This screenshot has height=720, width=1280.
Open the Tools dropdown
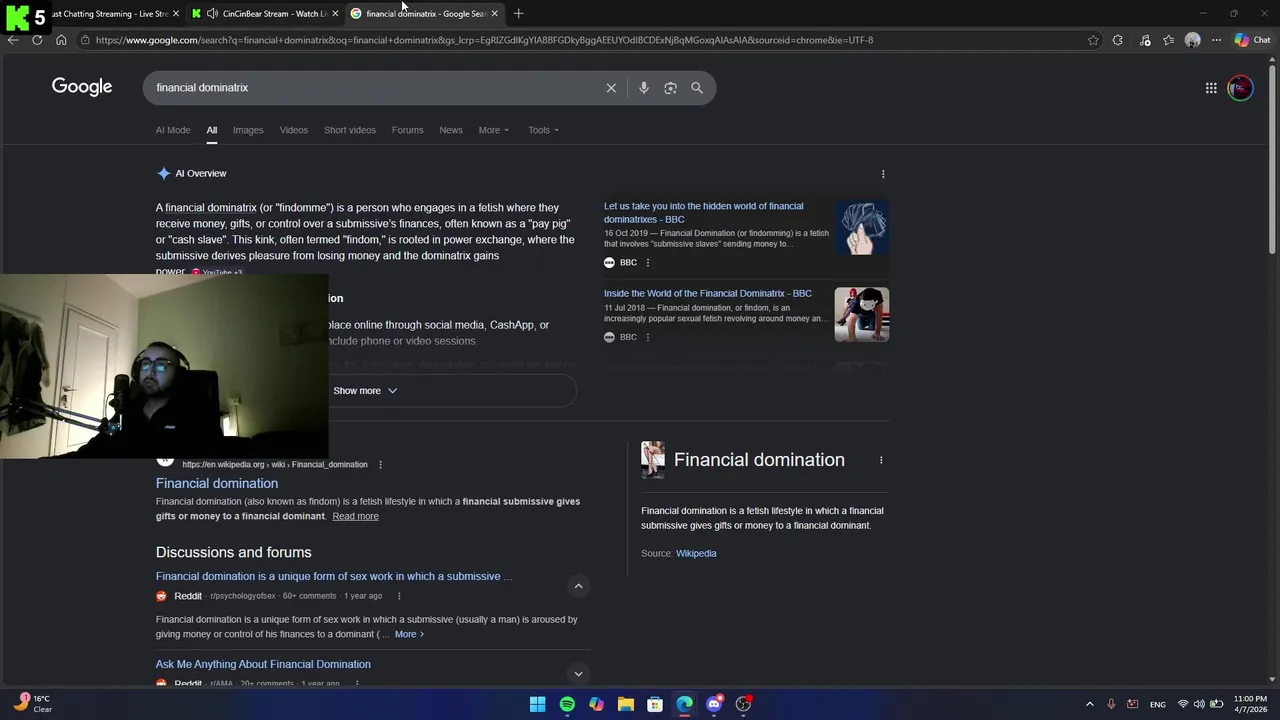543,130
